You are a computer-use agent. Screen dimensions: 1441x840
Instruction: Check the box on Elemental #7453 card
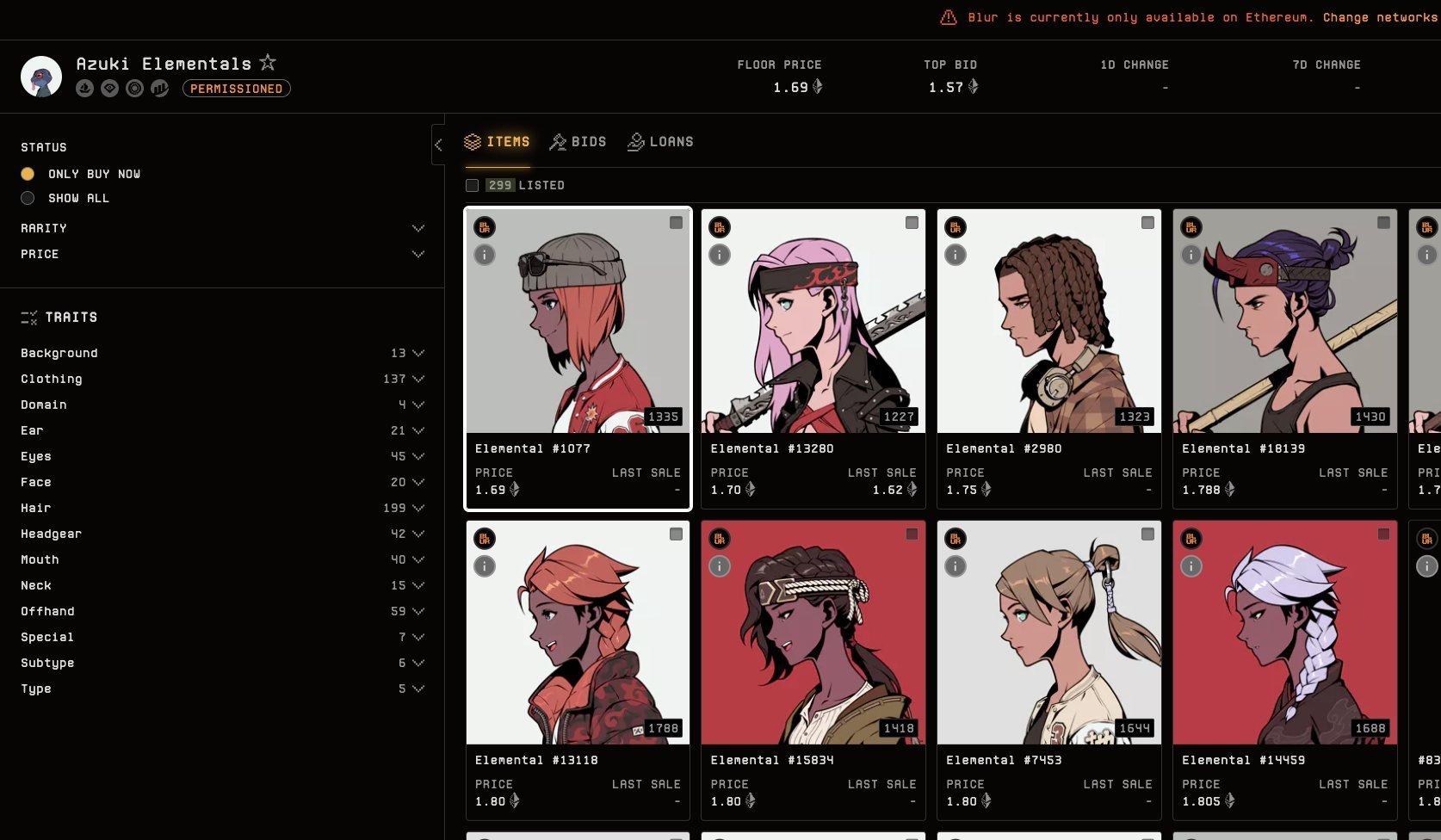[x=1148, y=534]
